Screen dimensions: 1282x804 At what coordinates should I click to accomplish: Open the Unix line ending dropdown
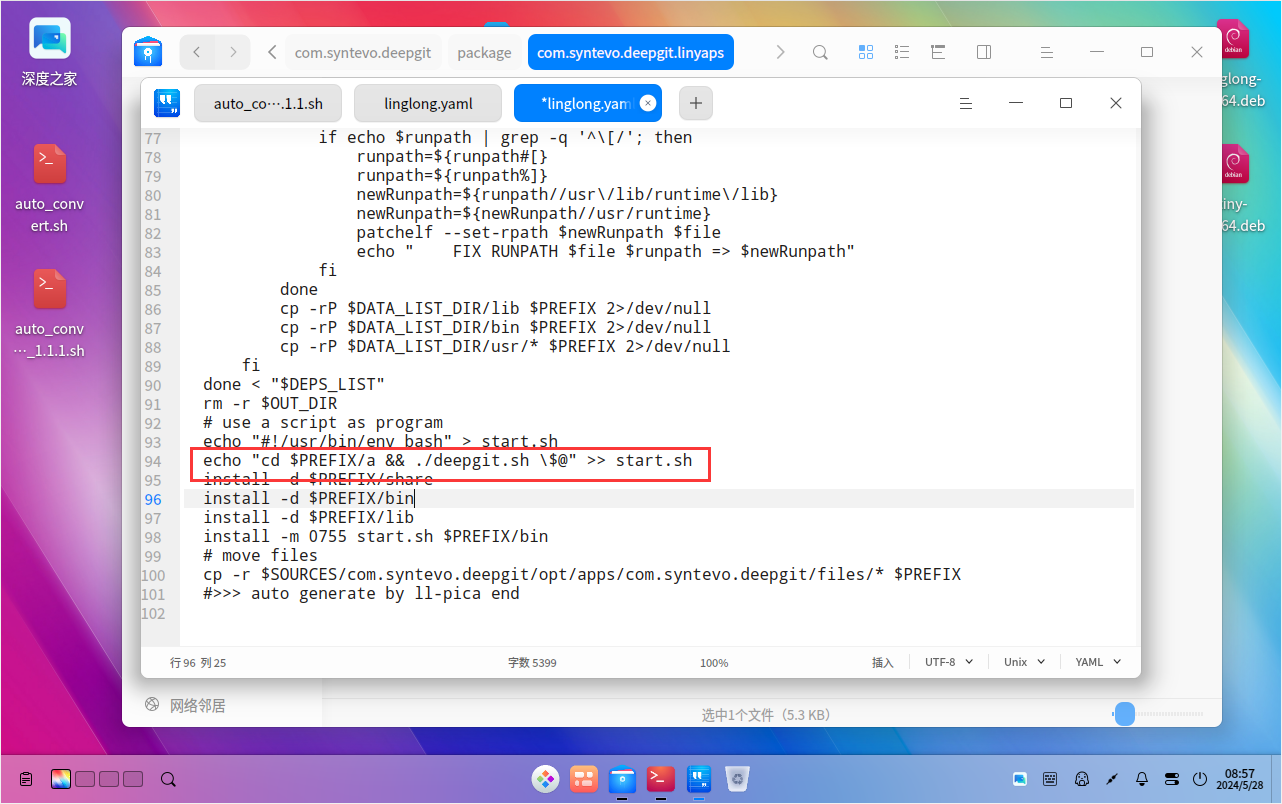click(1024, 662)
